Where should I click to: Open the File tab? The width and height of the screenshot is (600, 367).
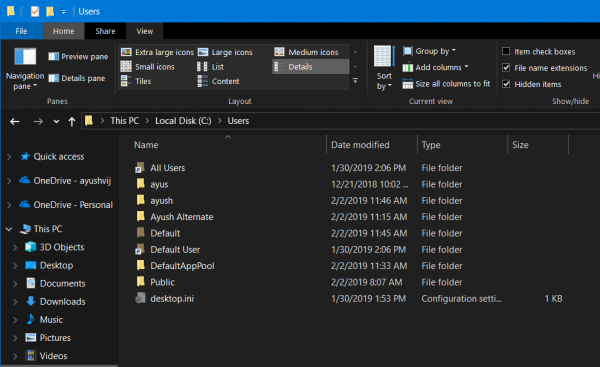pos(21,31)
